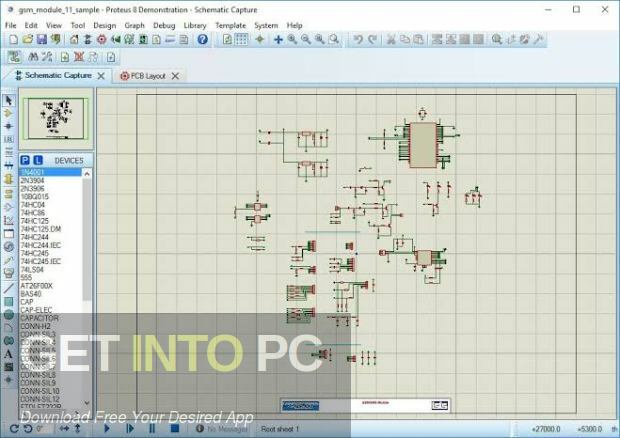Open the Graph menu
Viewport: 620px width, 438px height.
(134, 25)
